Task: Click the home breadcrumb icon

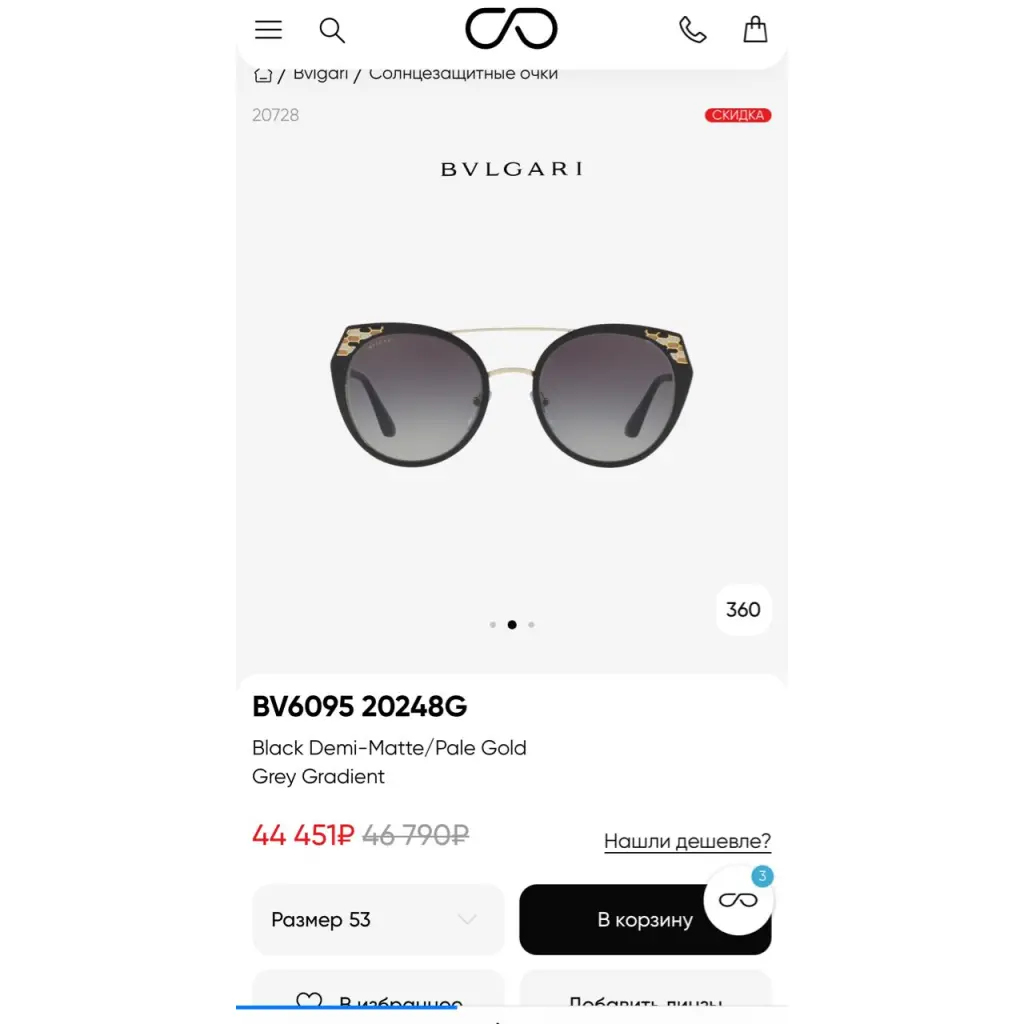Action: (x=263, y=75)
